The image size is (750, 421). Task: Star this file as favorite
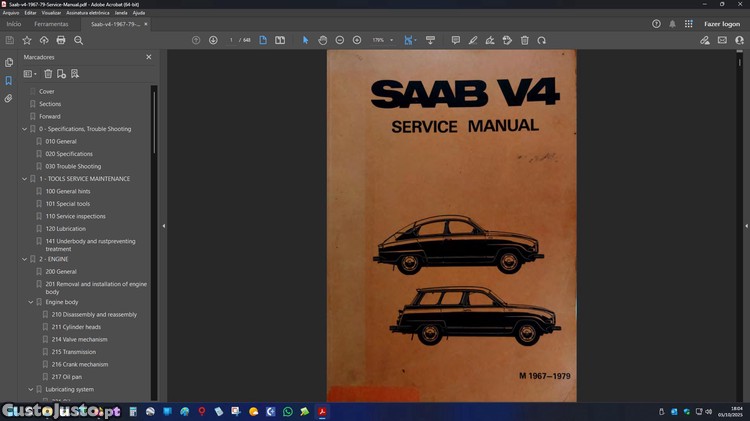27,40
